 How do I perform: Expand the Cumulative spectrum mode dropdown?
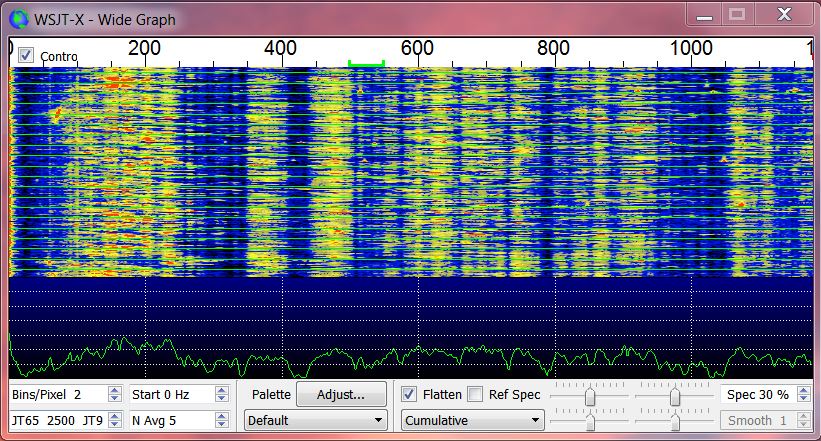[x=472, y=421]
